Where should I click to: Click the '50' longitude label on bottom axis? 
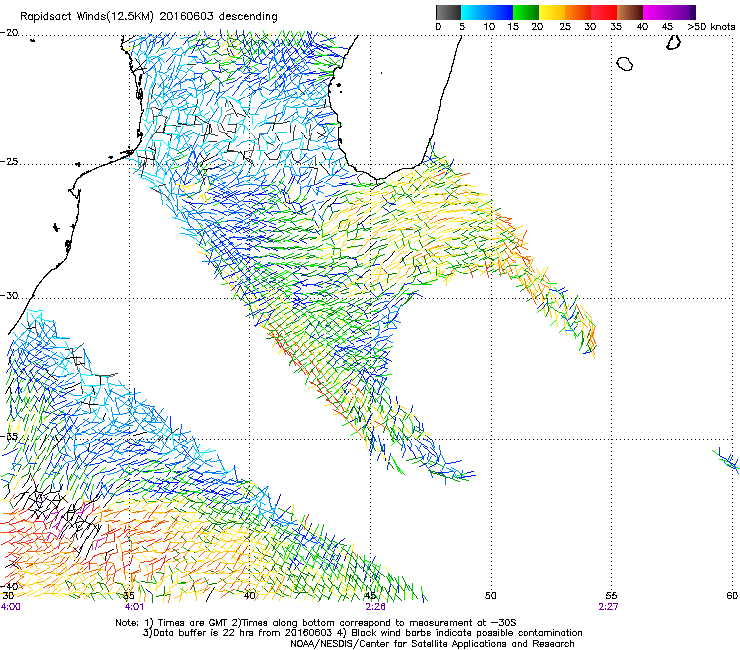point(491,596)
